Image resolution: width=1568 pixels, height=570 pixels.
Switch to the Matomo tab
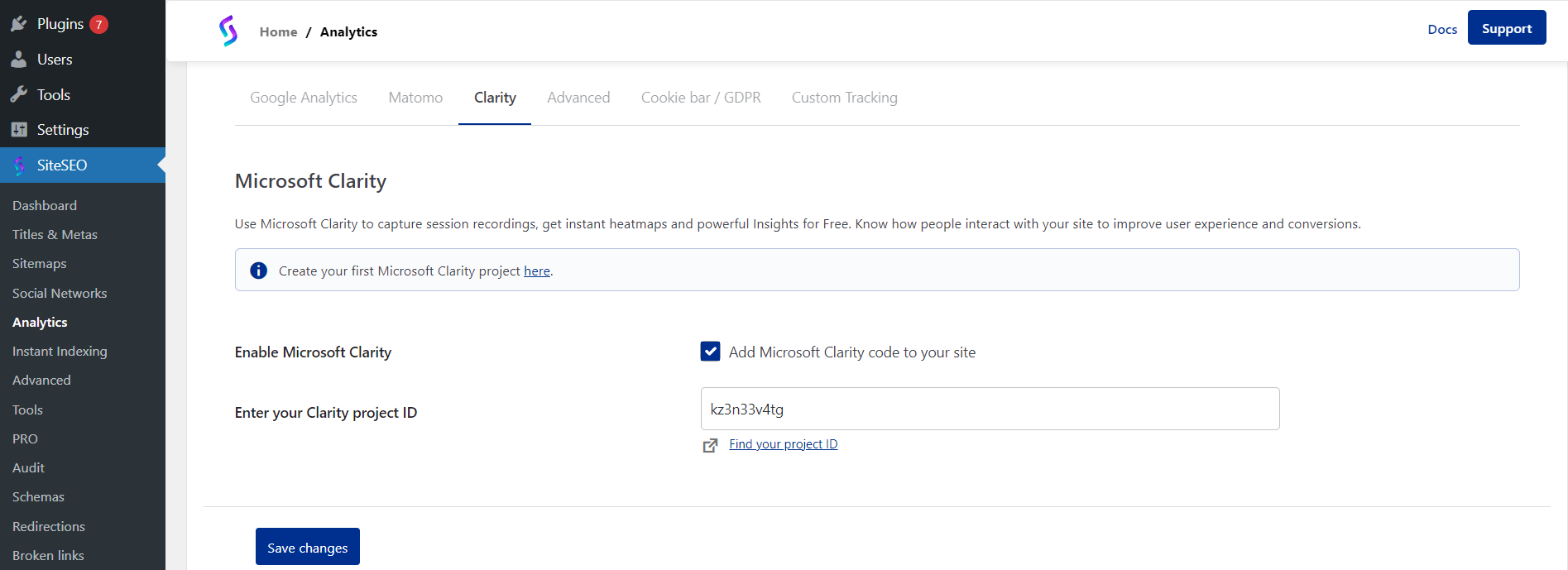click(x=415, y=98)
